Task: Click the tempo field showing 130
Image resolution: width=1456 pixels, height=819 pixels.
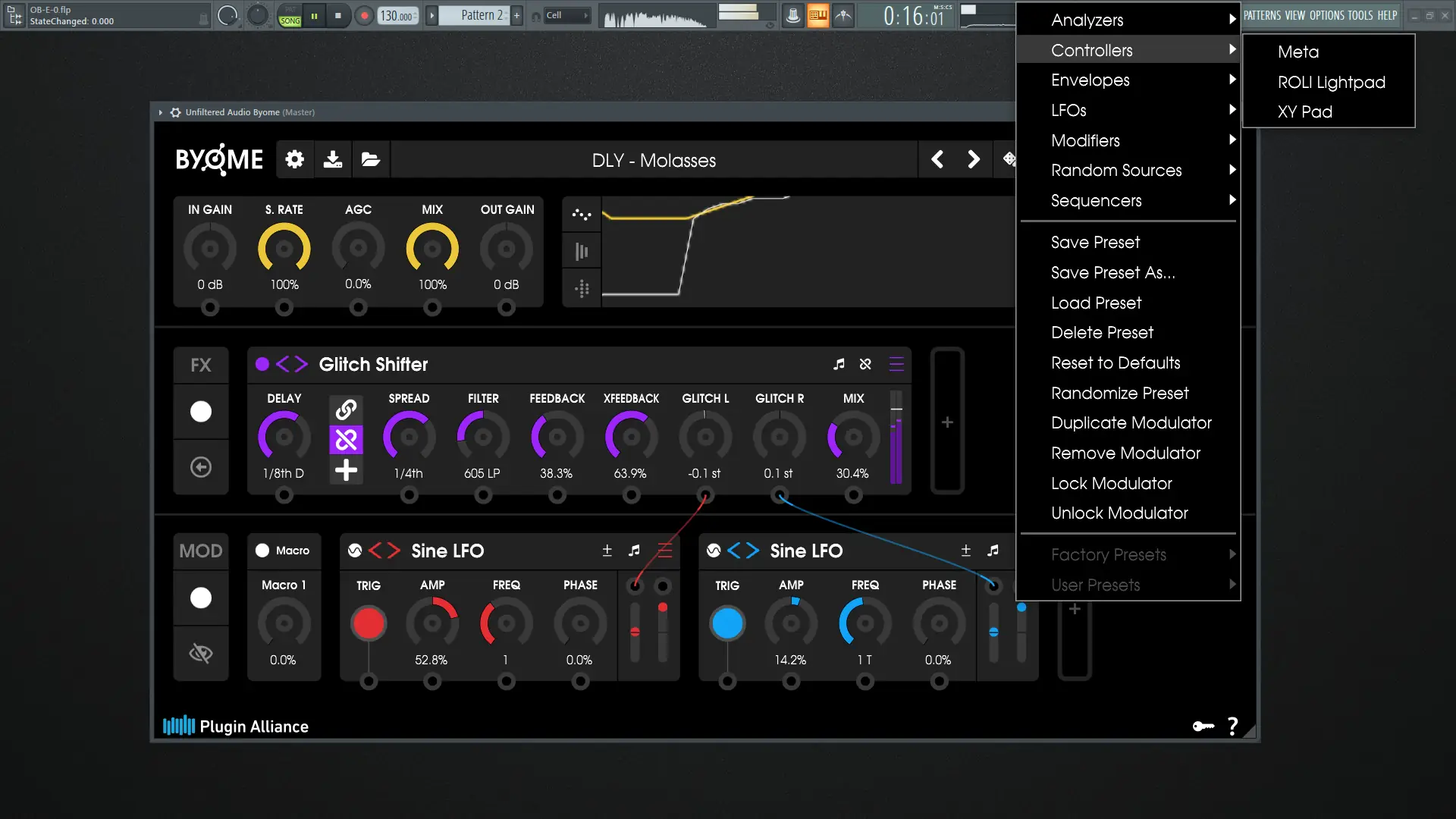Action: (396, 15)
